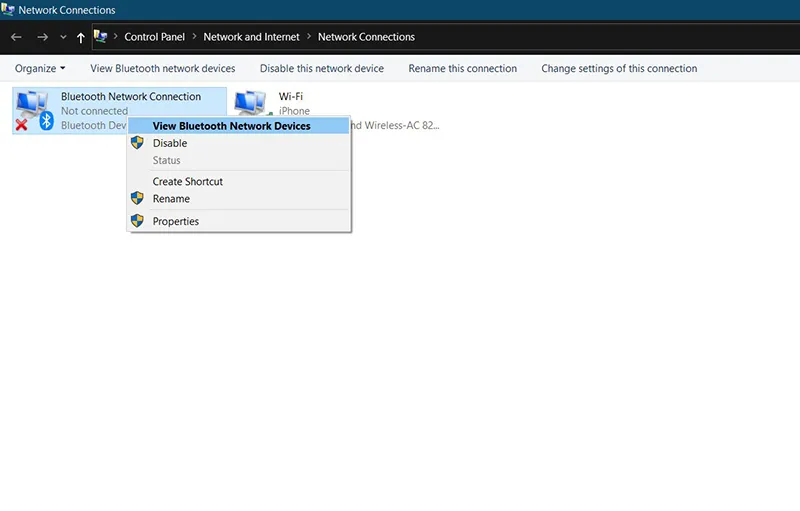The image size is (800, 511).
Task: Click View Bluetooth network devices toolbar button
Action: [x=162, y=69]
